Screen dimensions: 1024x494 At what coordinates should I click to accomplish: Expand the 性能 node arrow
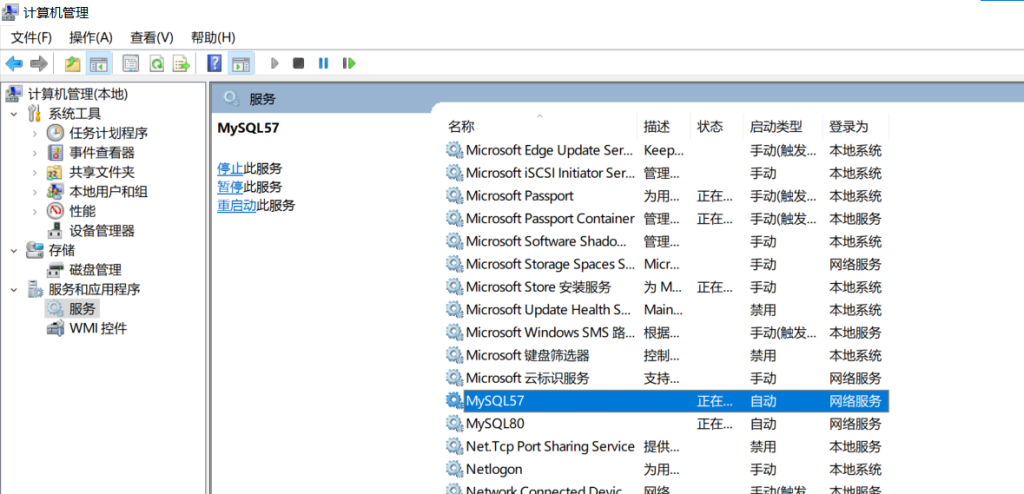[x=35, y=211]
